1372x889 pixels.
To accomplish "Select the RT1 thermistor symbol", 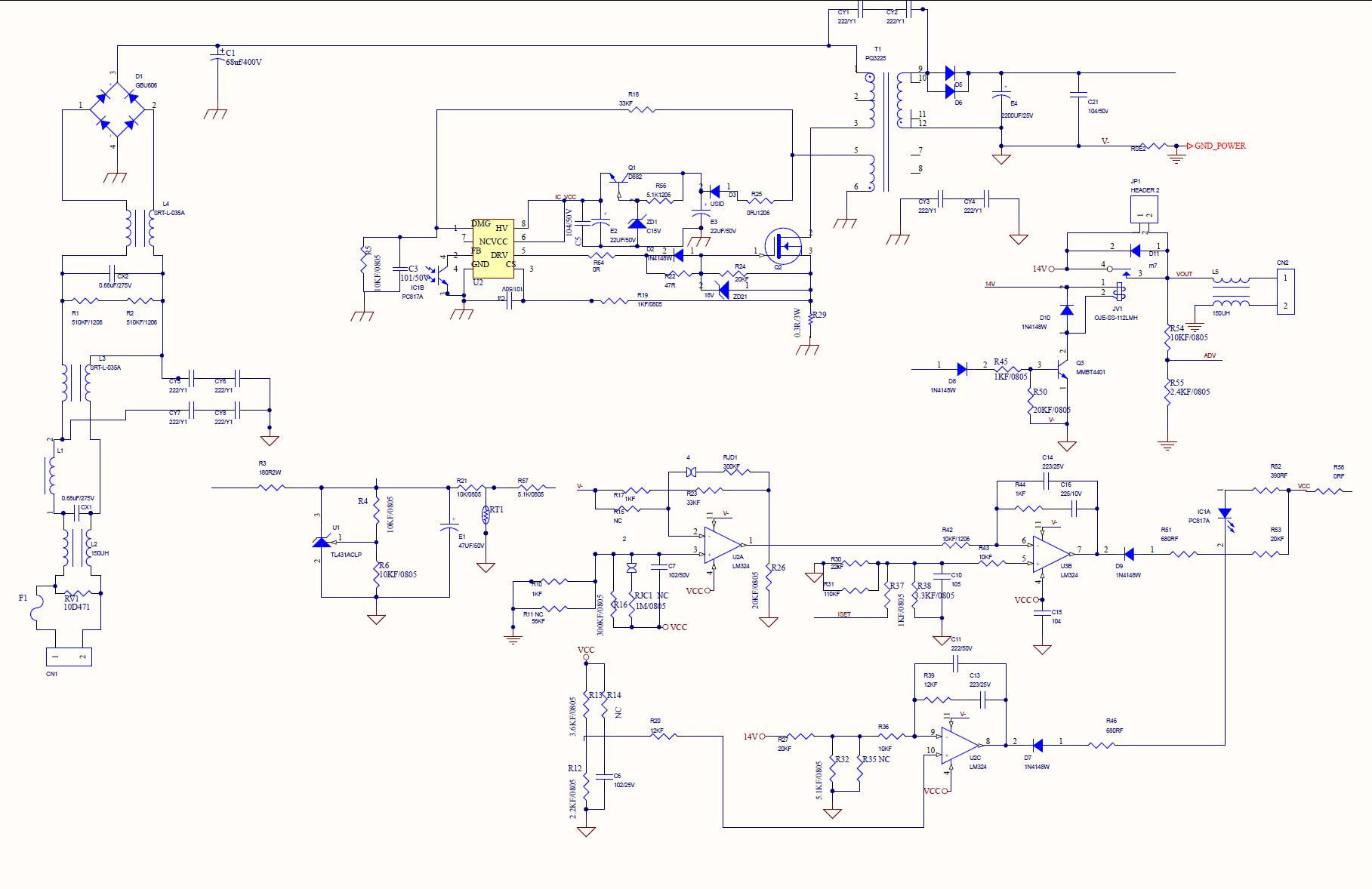I will tap(487, 515).
